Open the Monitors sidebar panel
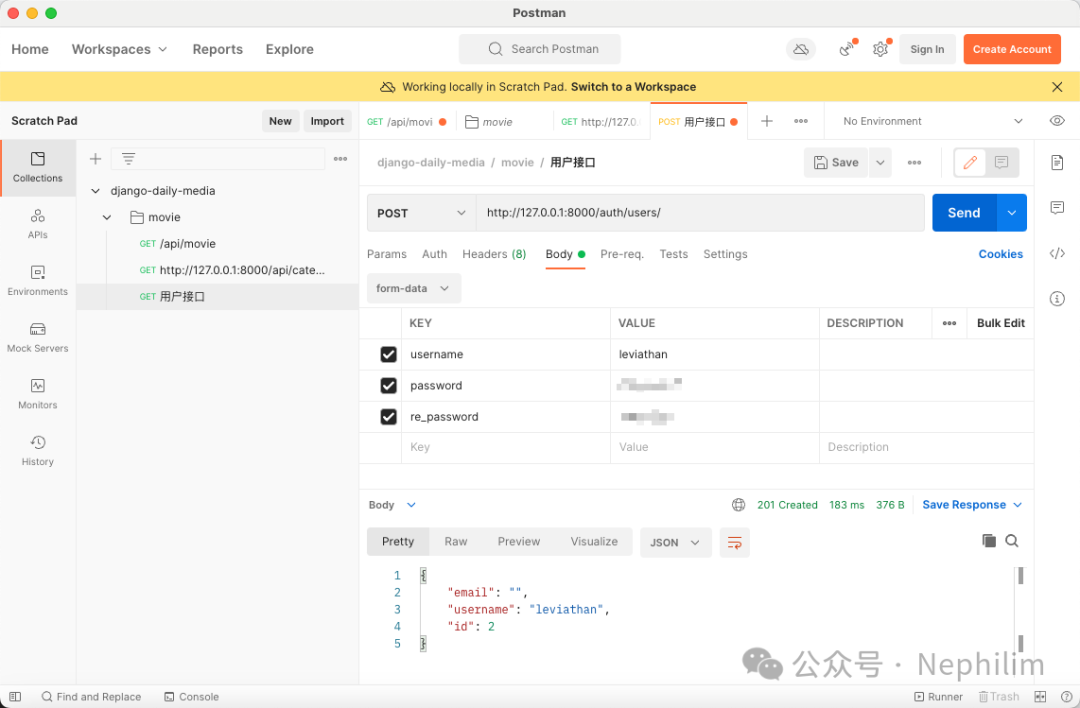The height and width of the screenshot is (708, 1080). [x=38, y=394]
